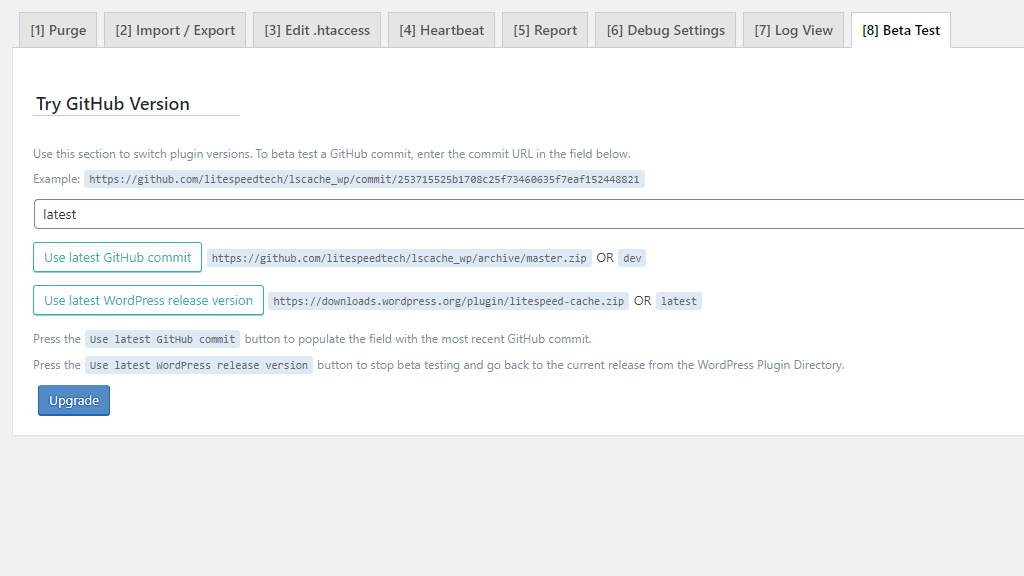This screenshot has width=1024, height=576.
Task: Click the 'latest' code label after OR
Action: pyautogui.click(x=679, y=301)
